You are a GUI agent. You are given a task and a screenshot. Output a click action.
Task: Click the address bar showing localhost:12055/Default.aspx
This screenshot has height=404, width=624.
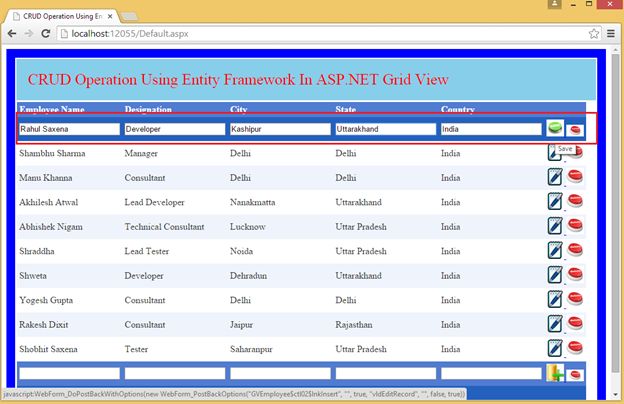322,33
